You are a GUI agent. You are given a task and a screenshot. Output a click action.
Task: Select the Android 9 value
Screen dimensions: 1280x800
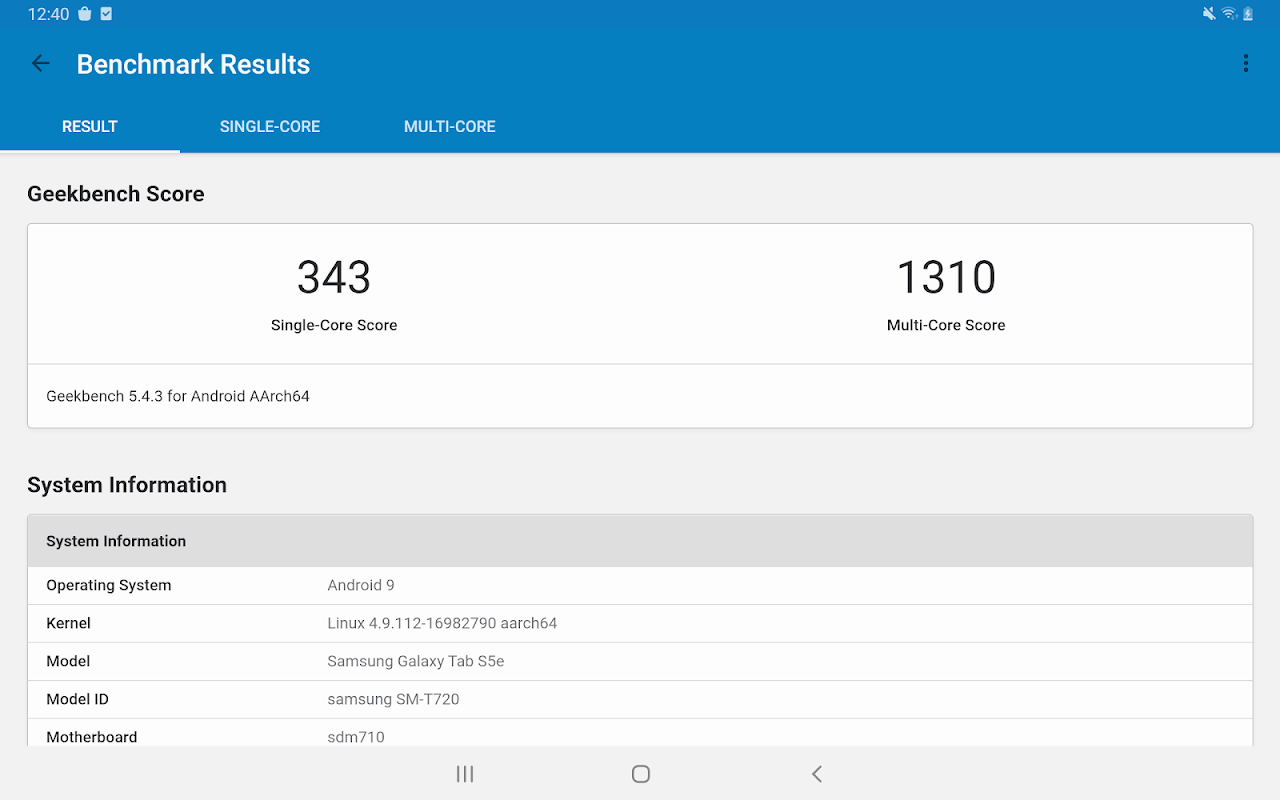(361, 585)
